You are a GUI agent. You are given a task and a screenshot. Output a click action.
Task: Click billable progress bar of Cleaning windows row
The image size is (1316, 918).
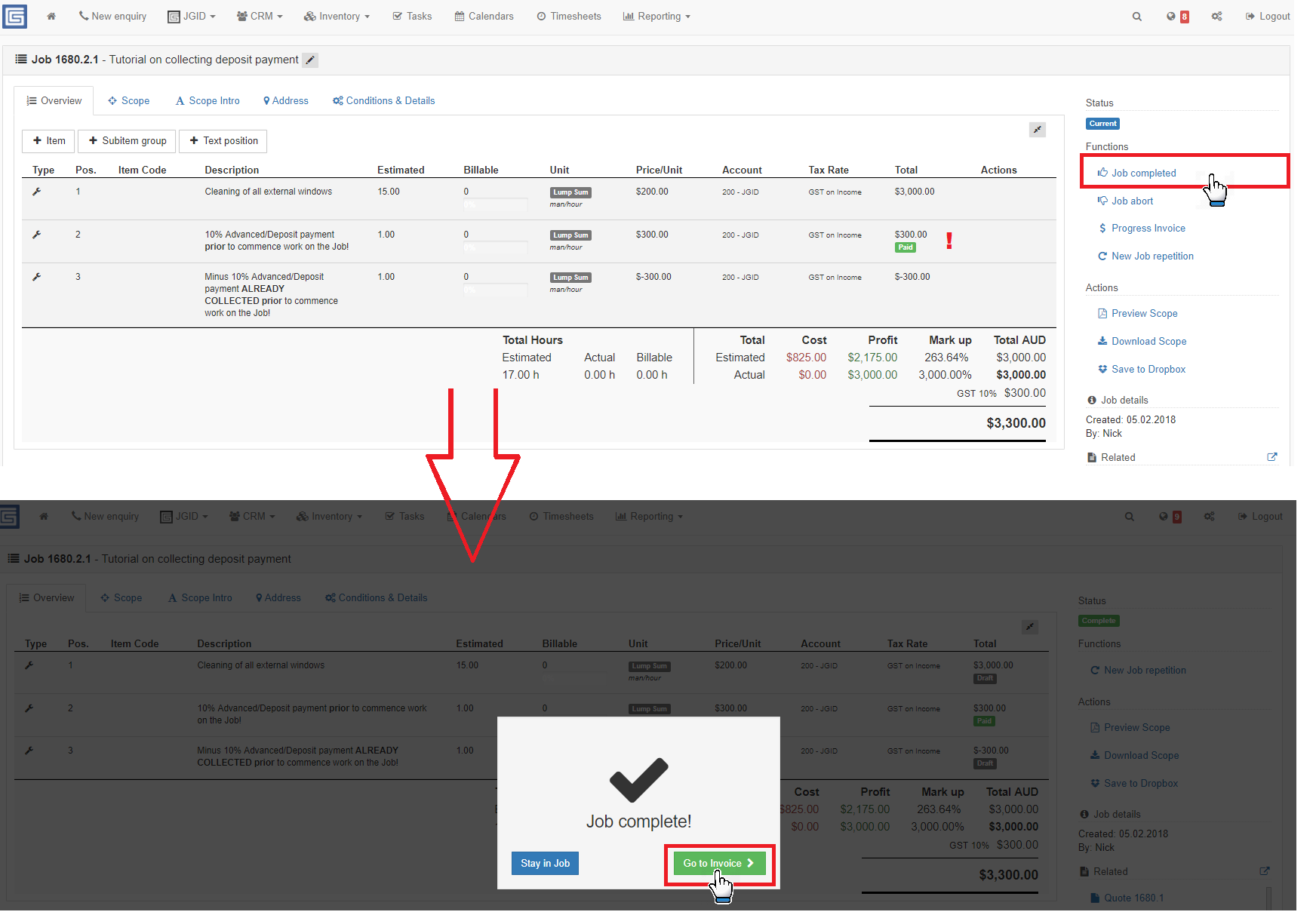pyautogui.click(x=496, y=204)
